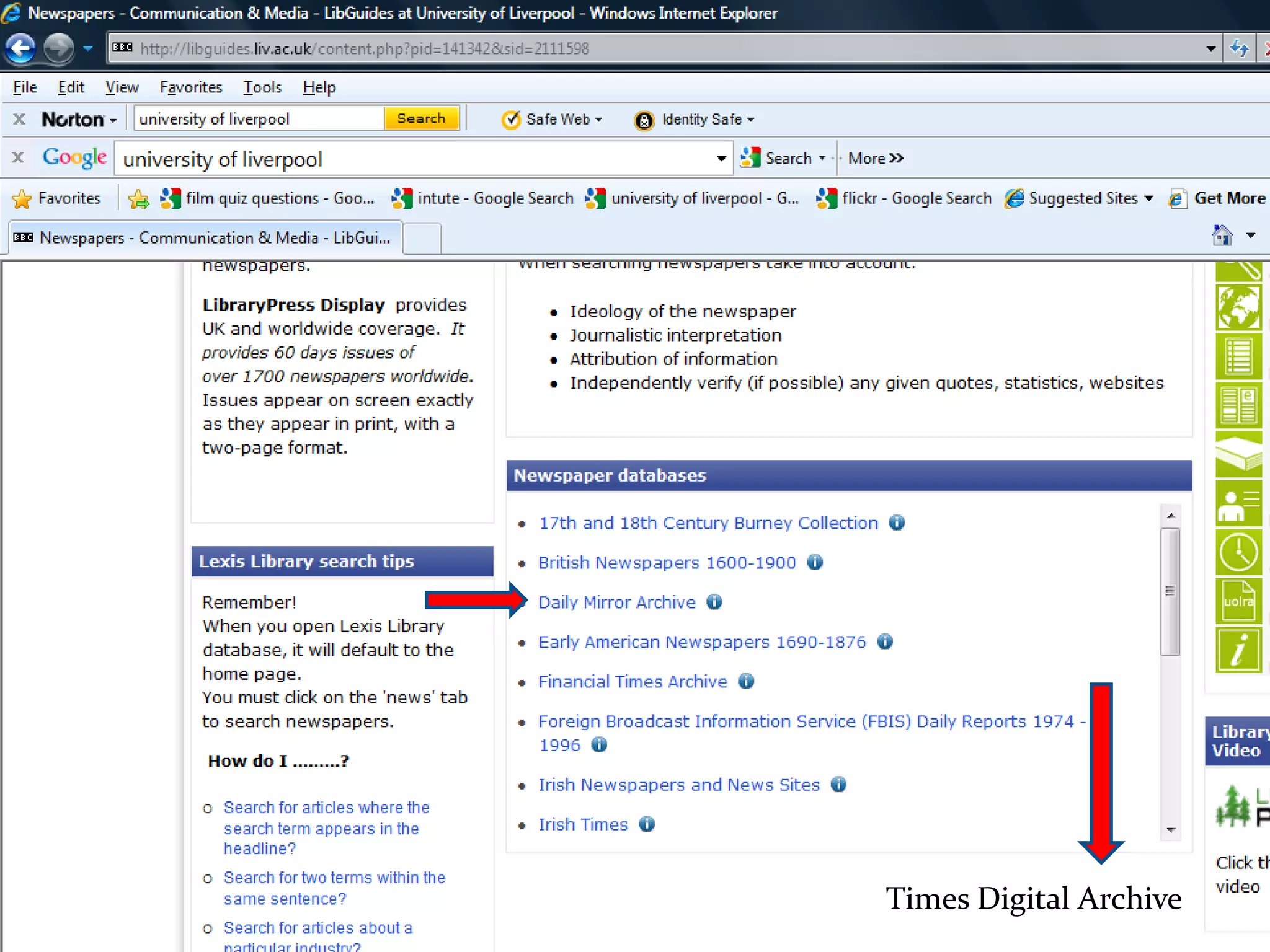
Task: Click the uolra document sidebar icon
Action: pos(1238,601)
